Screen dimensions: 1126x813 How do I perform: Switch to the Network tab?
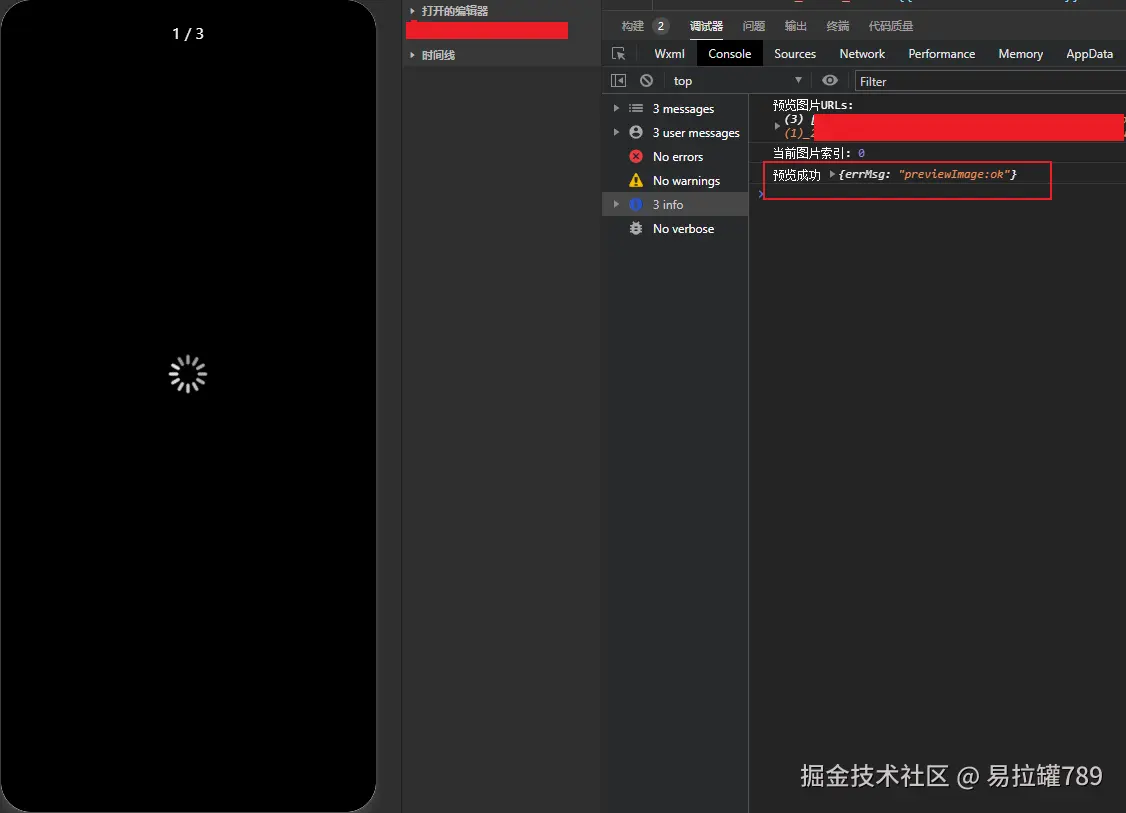862,54
